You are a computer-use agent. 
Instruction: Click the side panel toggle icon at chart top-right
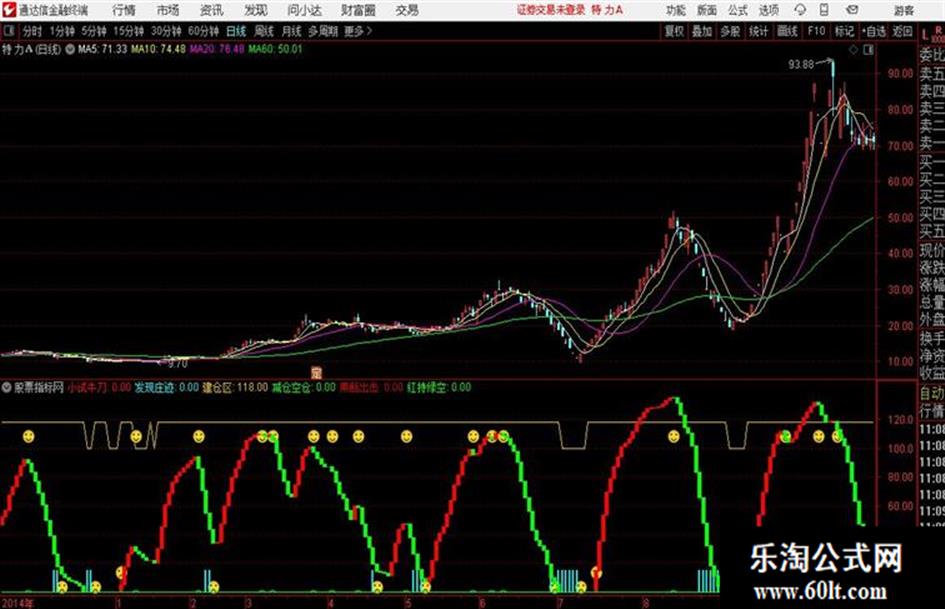(868, 50)
